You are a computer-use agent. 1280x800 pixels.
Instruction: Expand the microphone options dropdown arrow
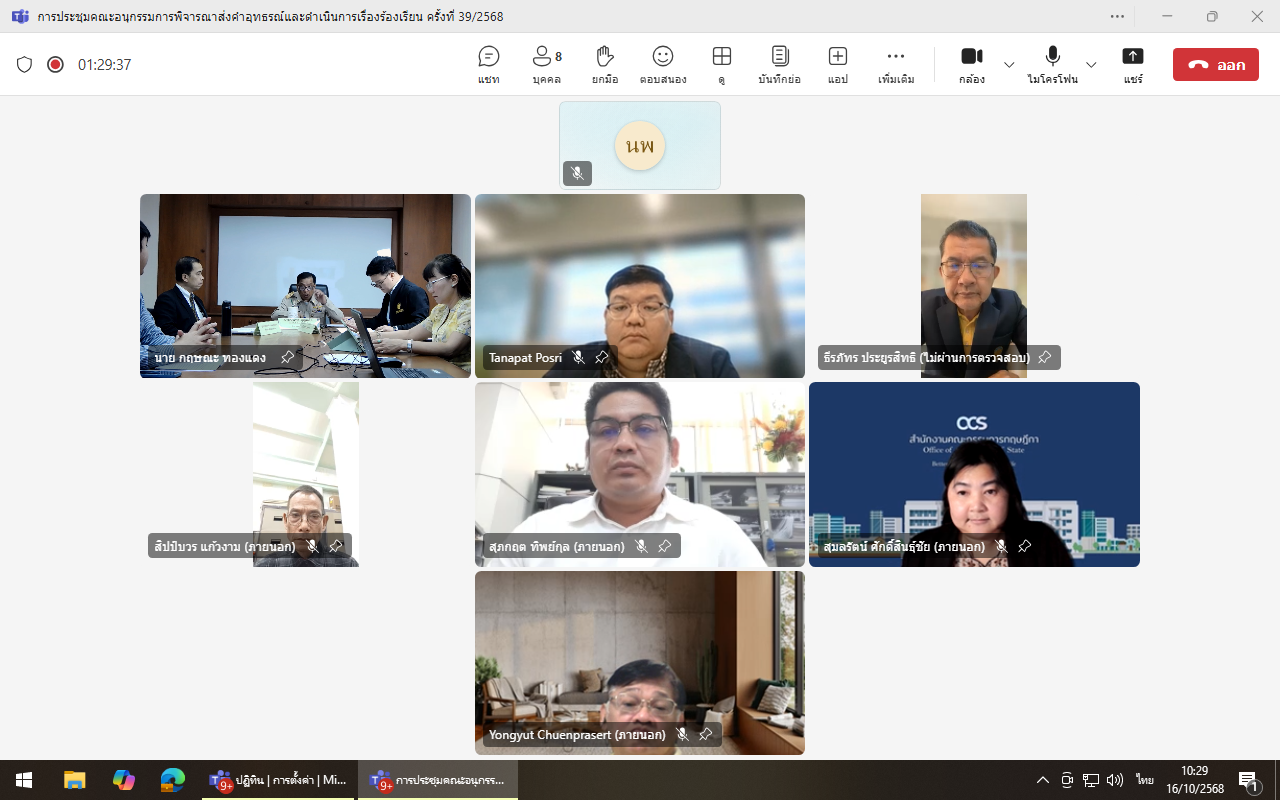click(x=1091, y=65)
